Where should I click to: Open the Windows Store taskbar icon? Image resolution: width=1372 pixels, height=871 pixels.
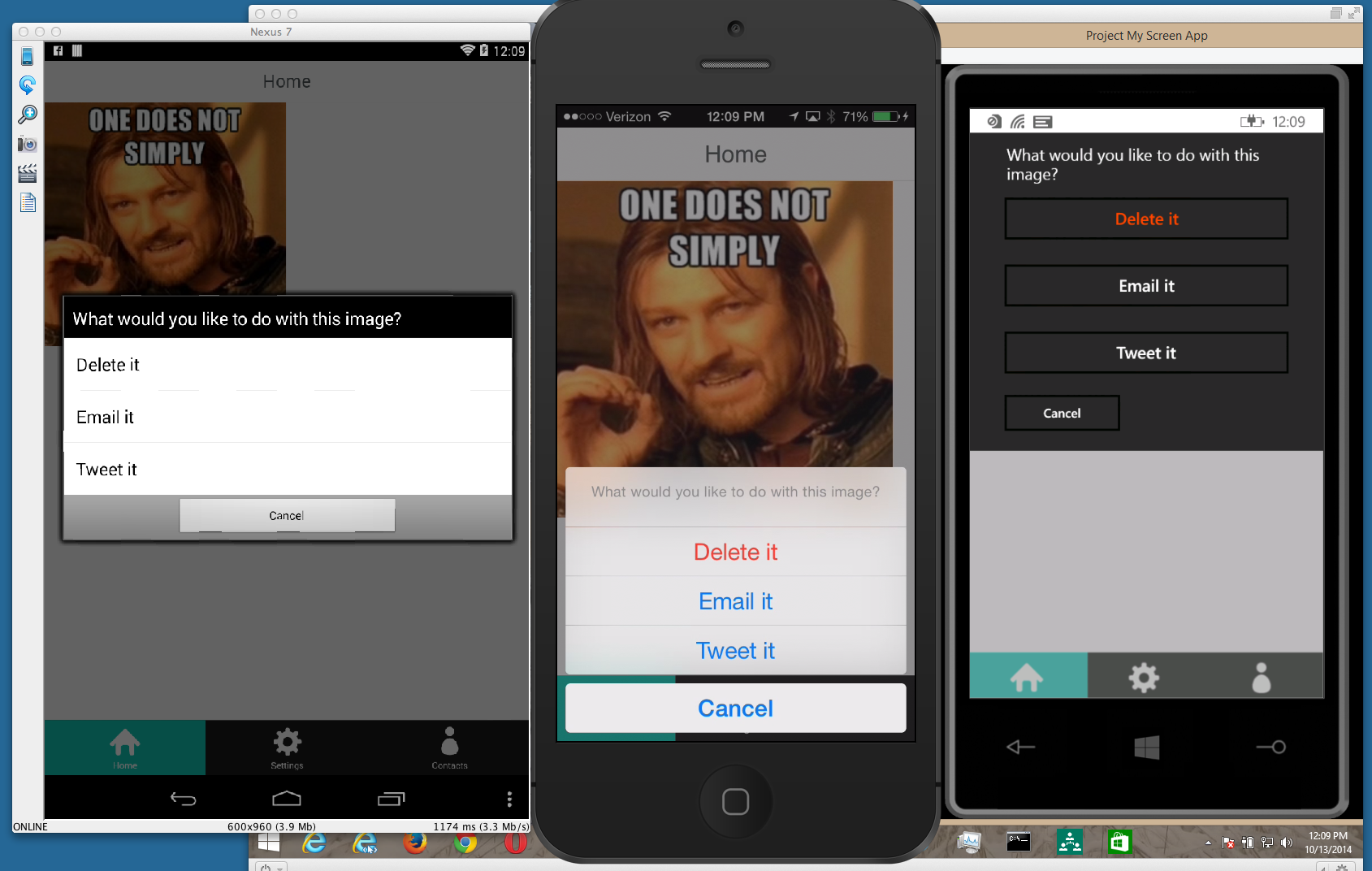click(x=1119, y=842)
